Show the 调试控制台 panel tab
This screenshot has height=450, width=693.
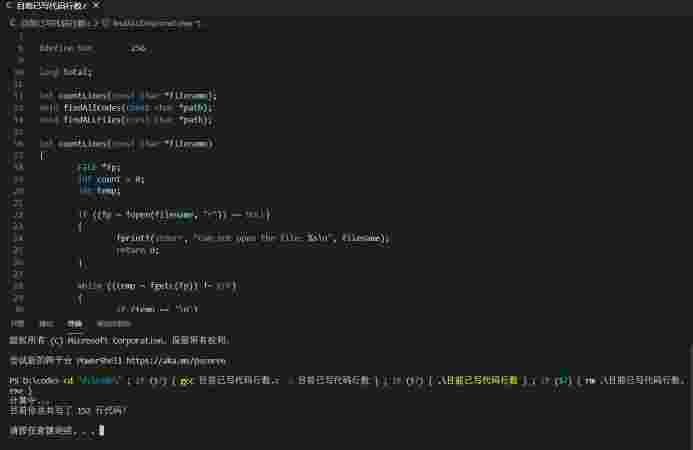[113, 324]
